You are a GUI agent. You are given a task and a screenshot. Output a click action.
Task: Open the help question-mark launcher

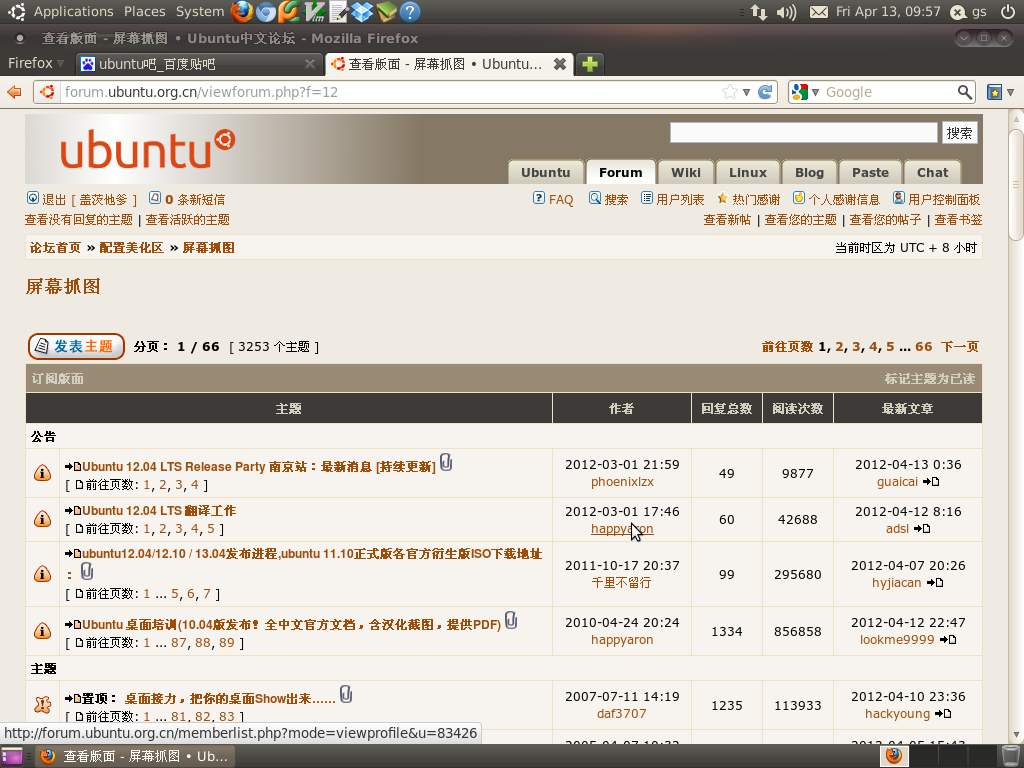pyautogui.click(x=409, y=11)
